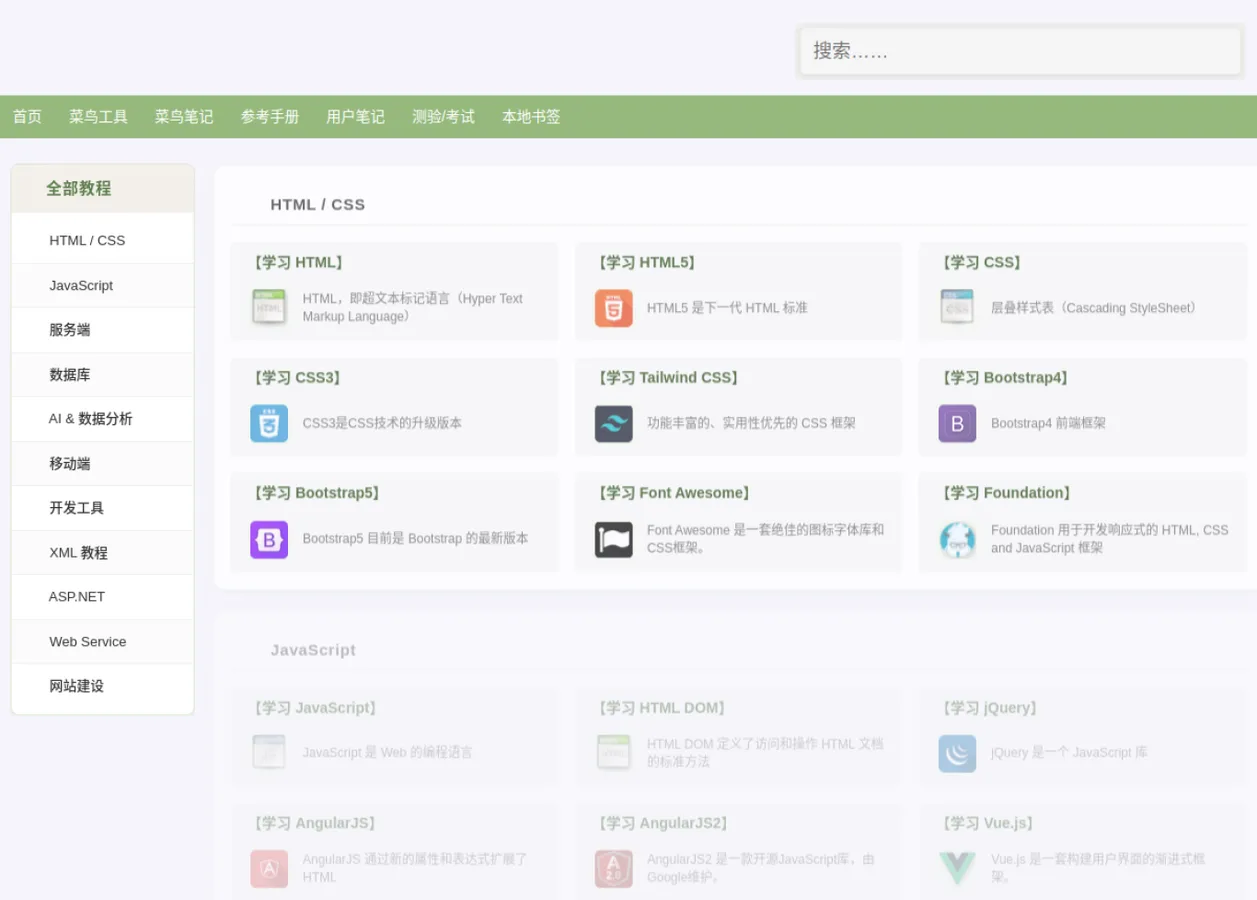Screen dimensions: 1257x900
Task: Select AI & 数据分析 in sidebar
Action: click(102, 419)
